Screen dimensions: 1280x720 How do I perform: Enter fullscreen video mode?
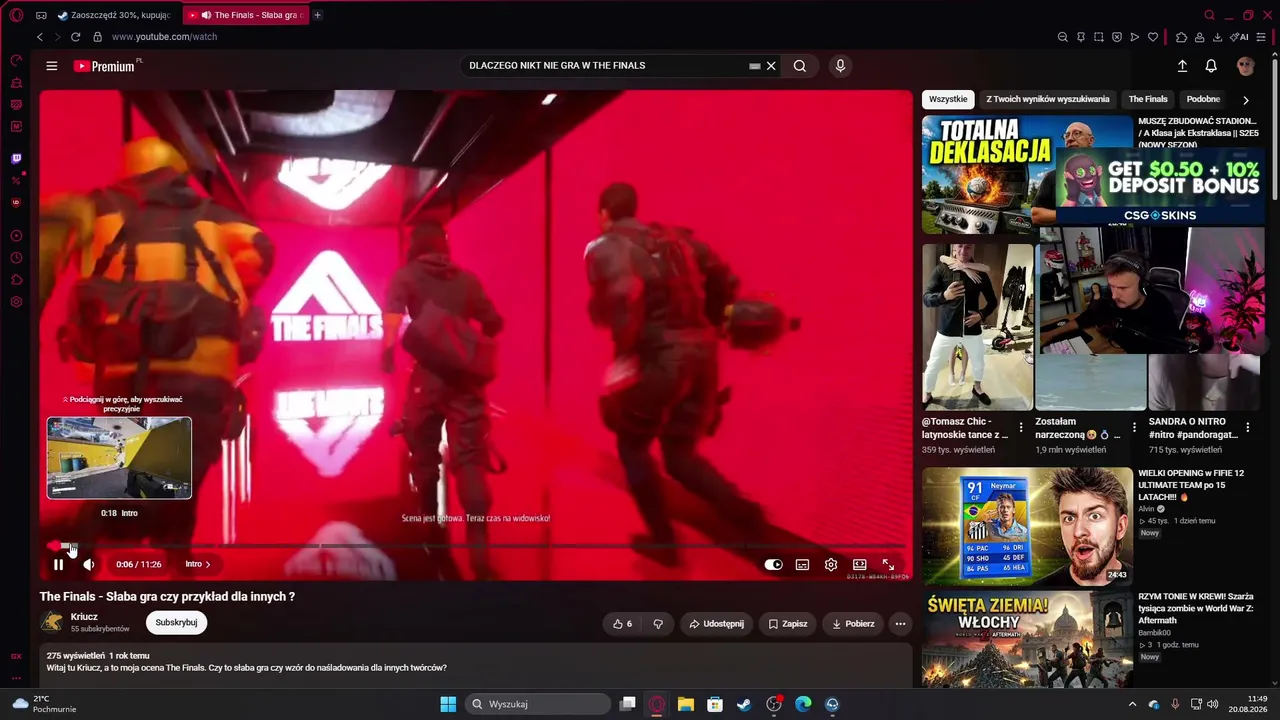888,564
